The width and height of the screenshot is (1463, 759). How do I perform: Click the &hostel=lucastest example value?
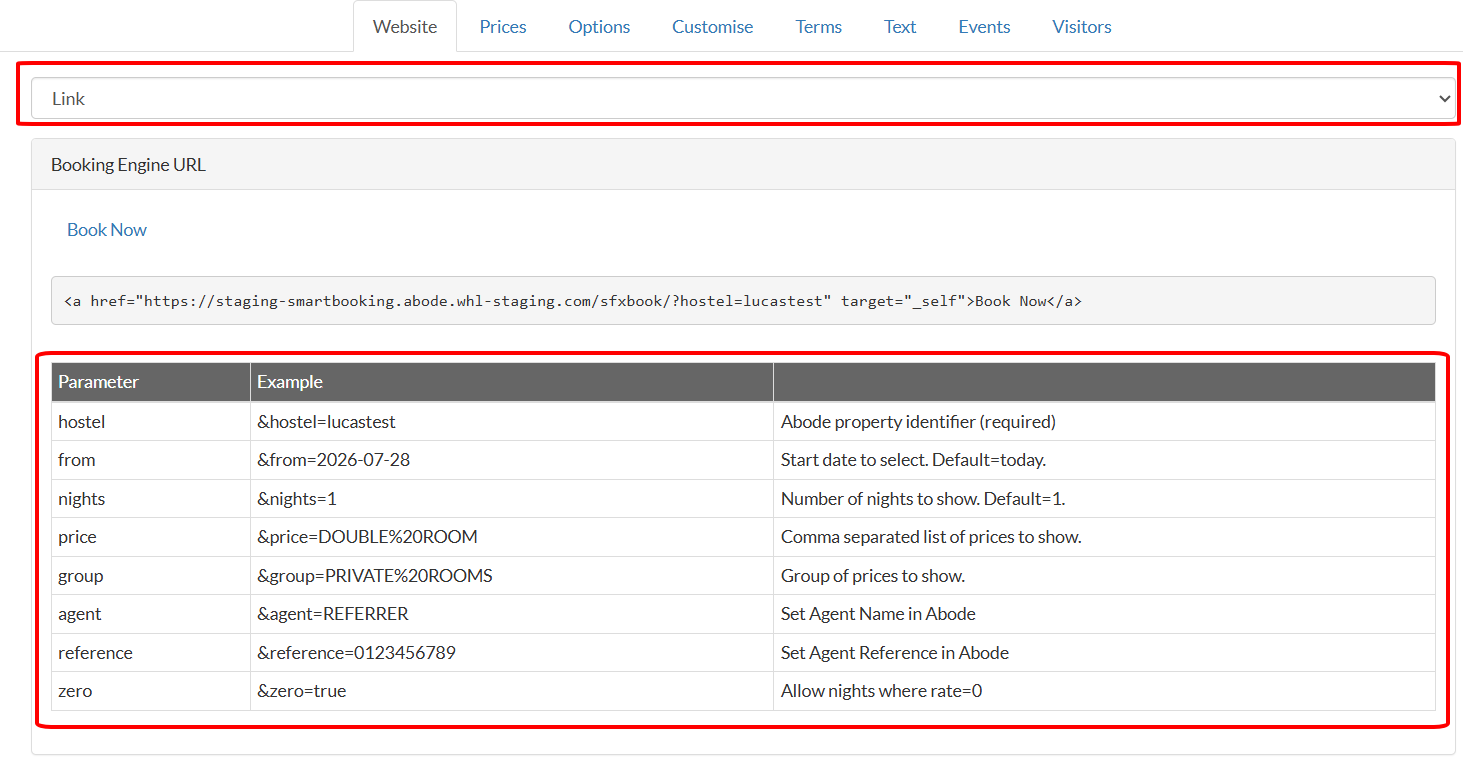[326, 422]
